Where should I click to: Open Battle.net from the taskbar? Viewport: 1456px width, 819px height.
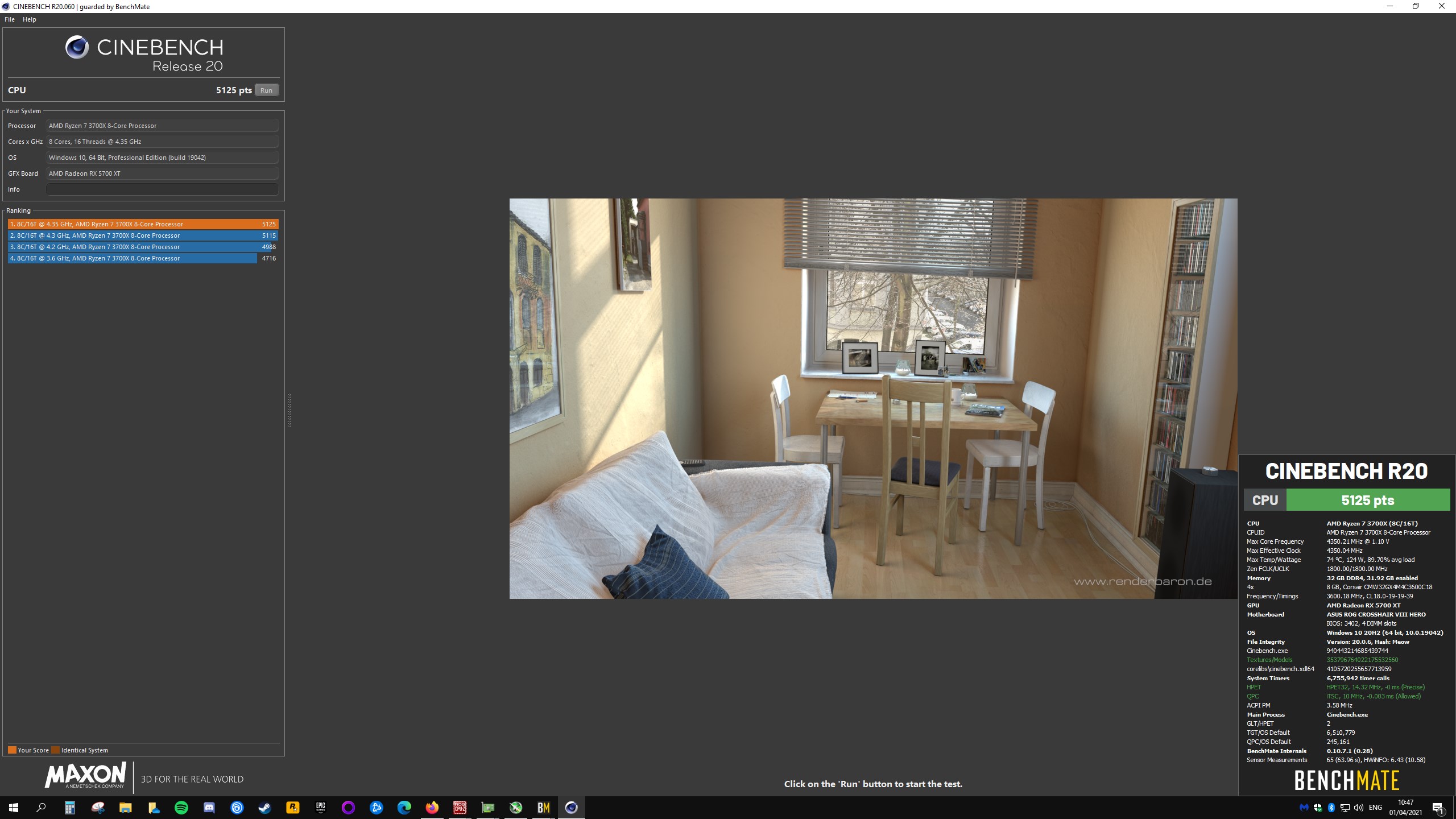(x=377, y=807)
